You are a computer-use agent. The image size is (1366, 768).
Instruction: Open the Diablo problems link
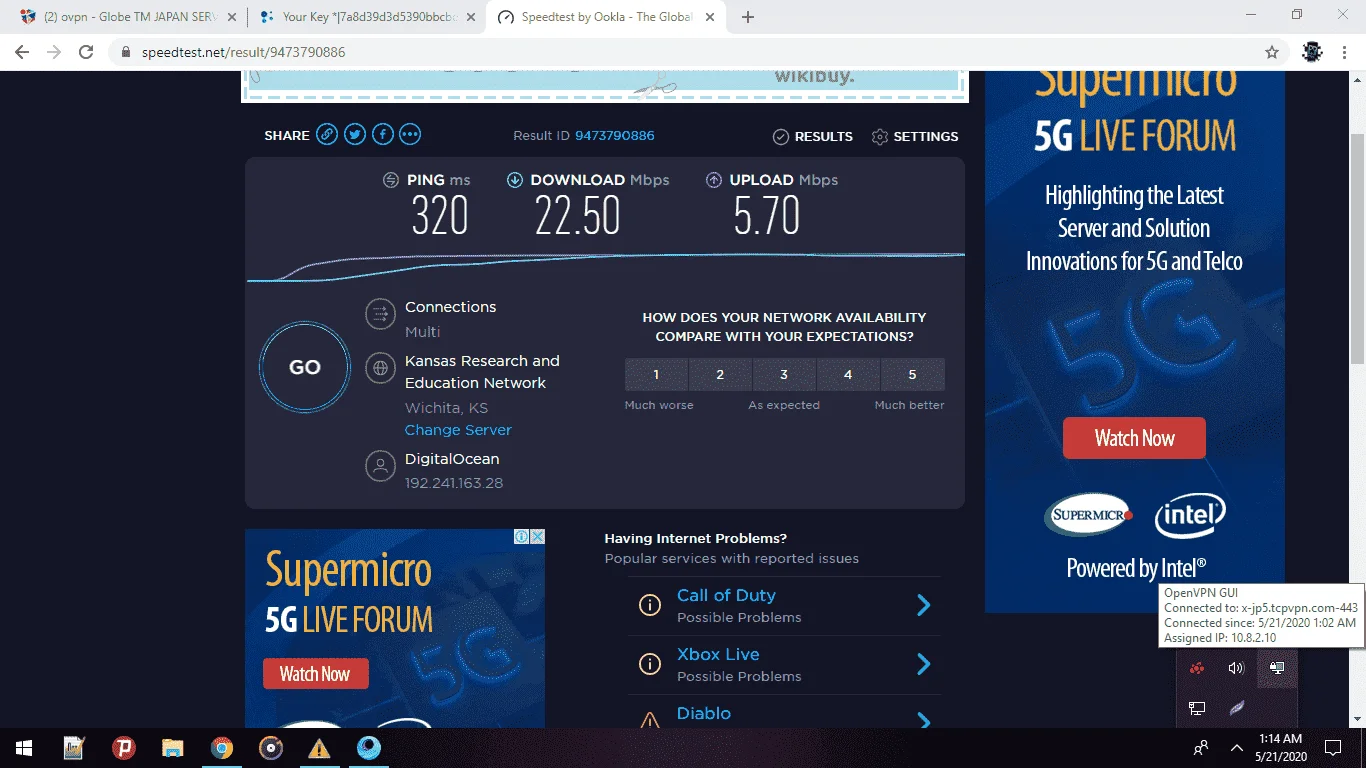tap(704, 713)
